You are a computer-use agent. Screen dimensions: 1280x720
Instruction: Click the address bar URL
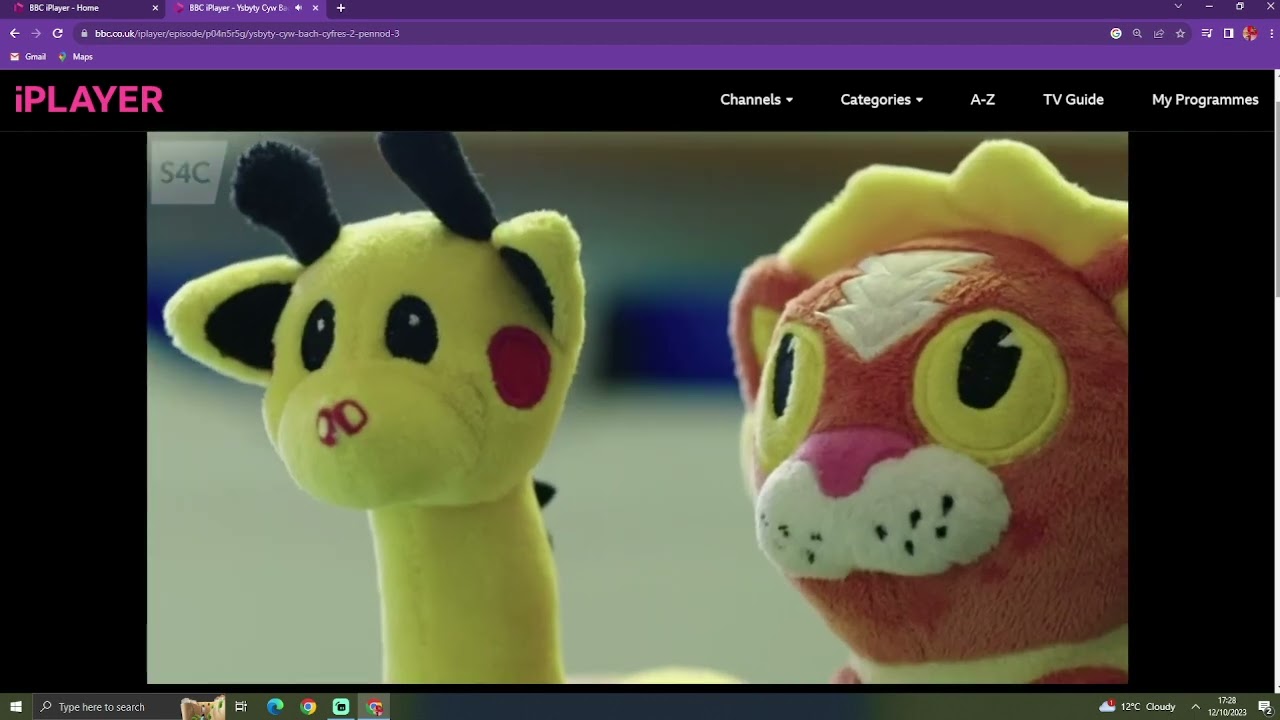coord(247,34)
